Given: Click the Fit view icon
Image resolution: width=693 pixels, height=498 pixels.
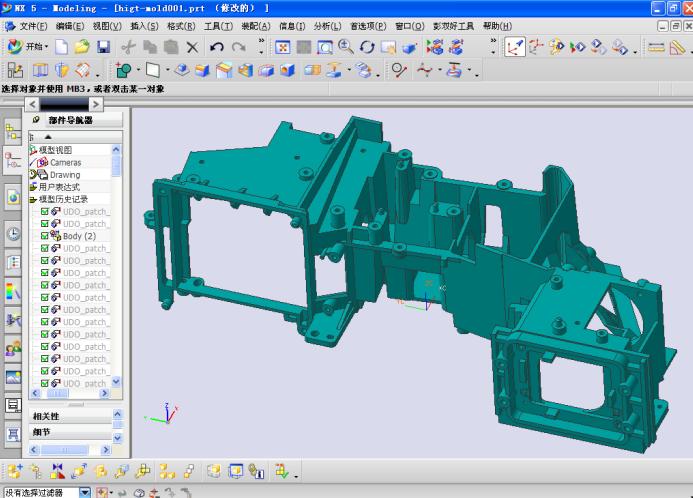Looking at the screenshot, I should (282, 47).
